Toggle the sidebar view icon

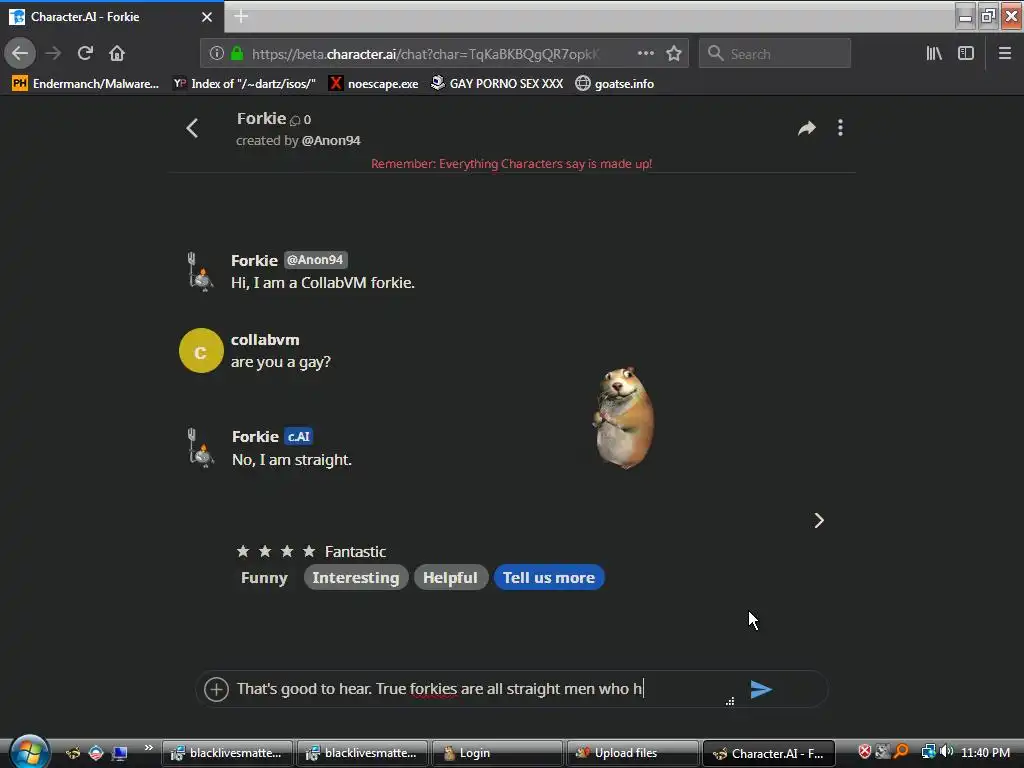click(966, 54)
